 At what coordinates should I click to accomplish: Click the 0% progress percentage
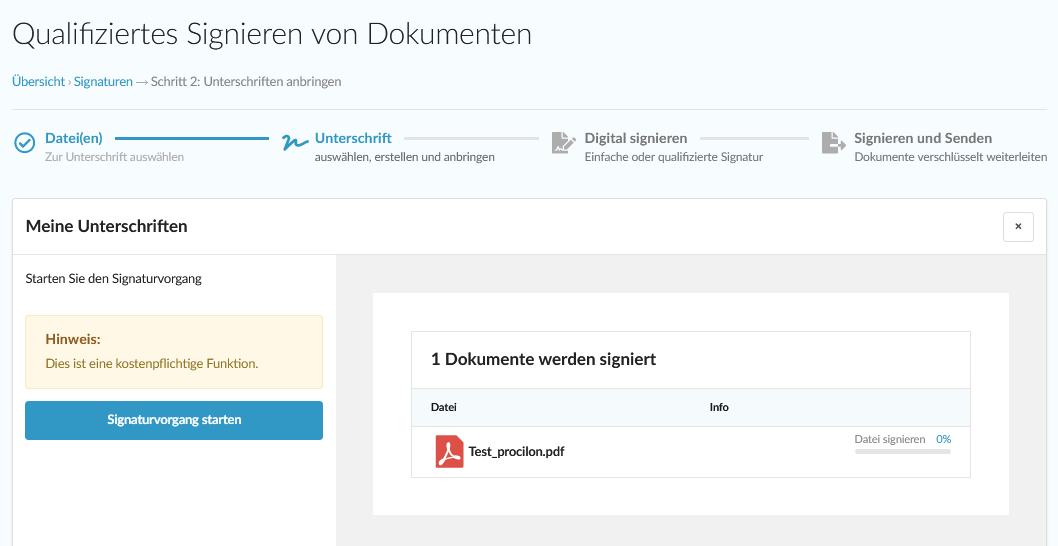point(943,439)
